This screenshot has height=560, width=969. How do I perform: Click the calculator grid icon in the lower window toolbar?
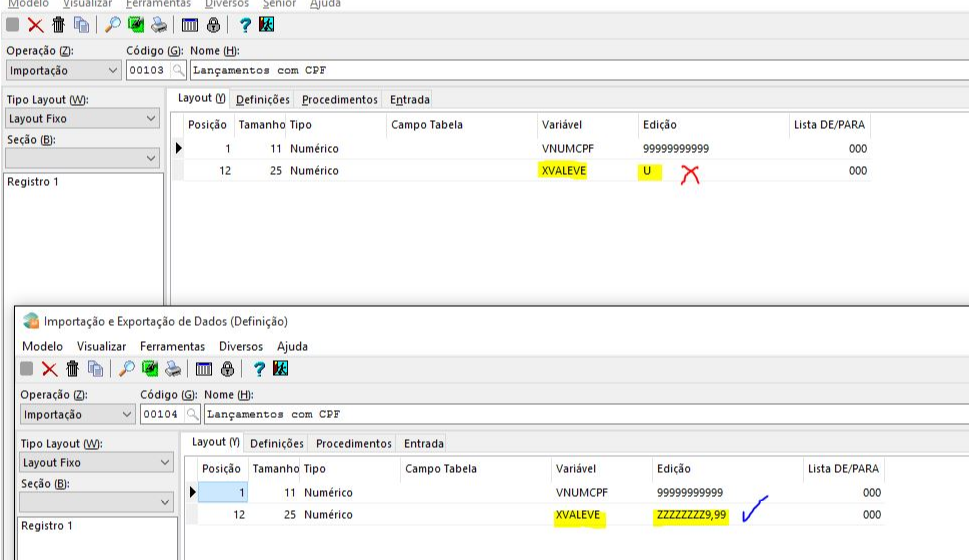(x=204, y=369)
